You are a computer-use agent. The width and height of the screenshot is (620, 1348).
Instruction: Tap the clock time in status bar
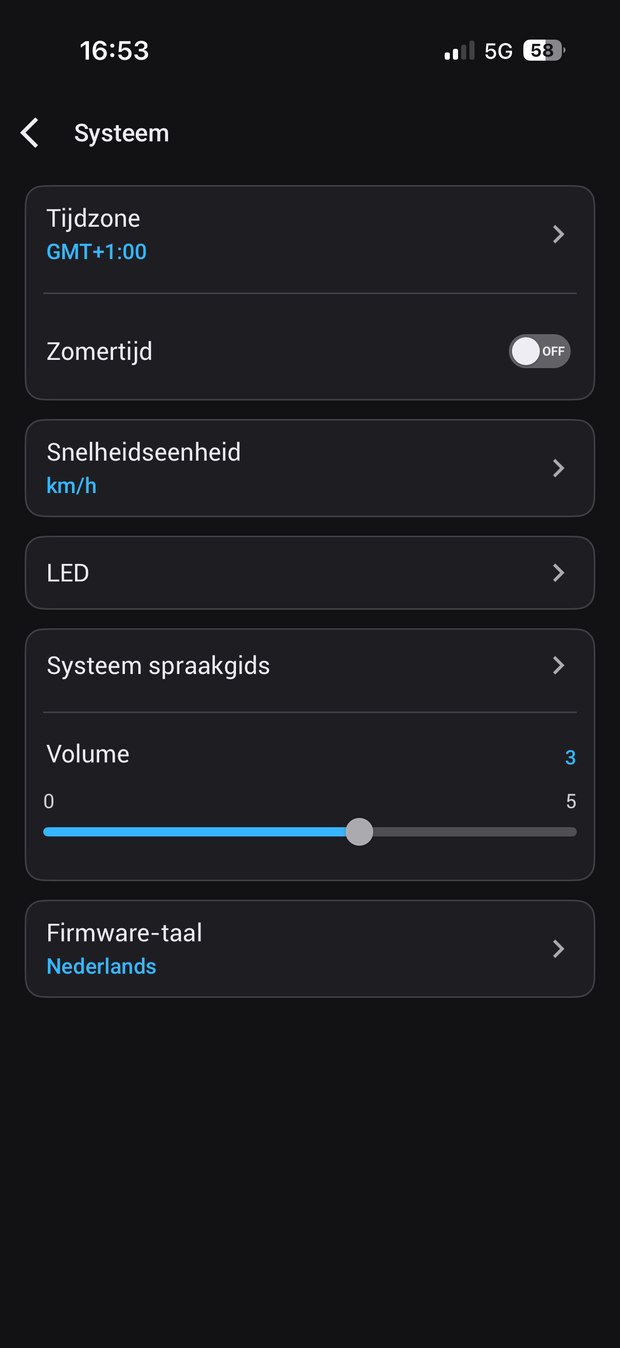[x=114, y=51]
